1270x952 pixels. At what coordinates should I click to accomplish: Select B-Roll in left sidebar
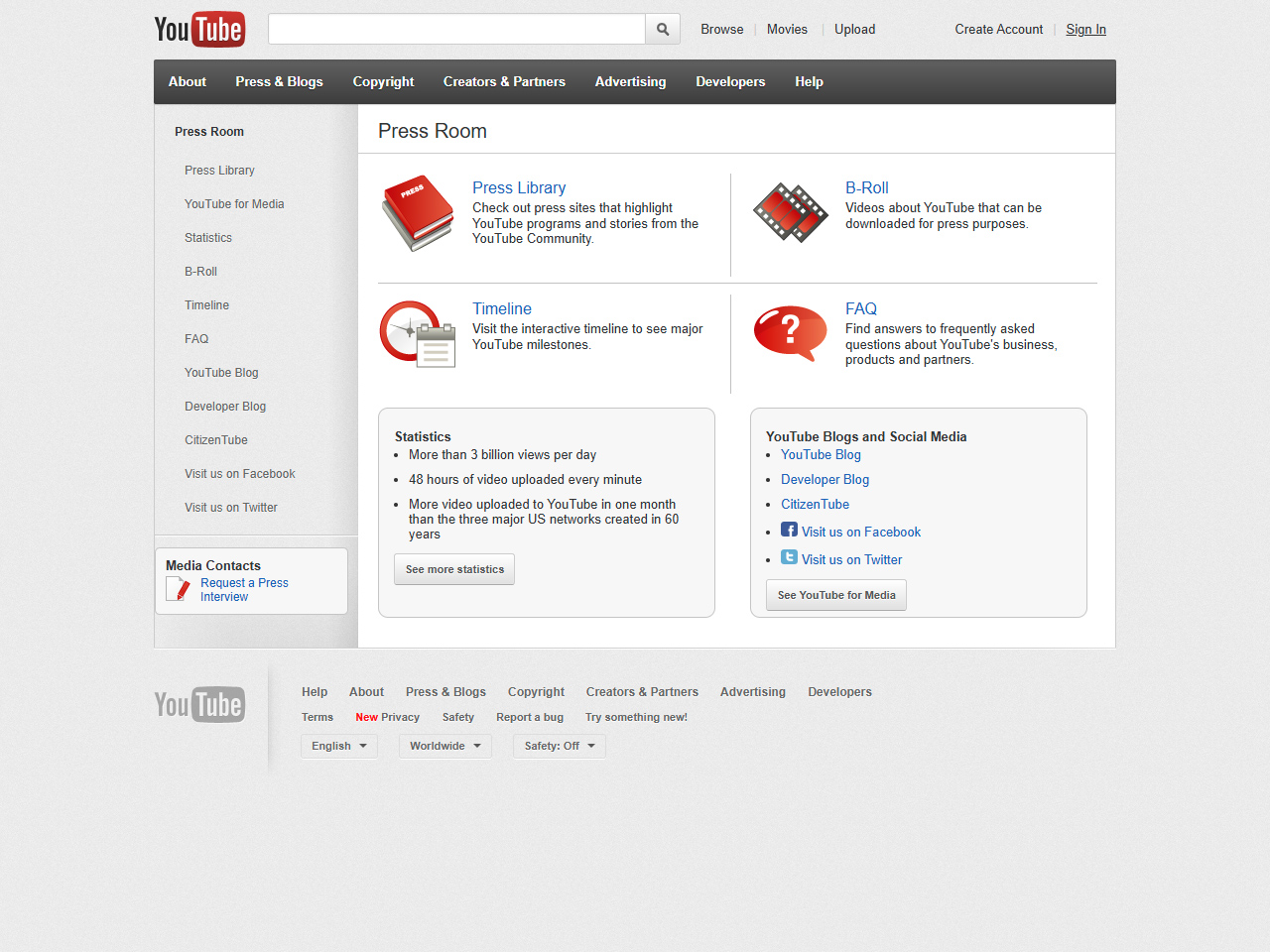pos(200,272)
